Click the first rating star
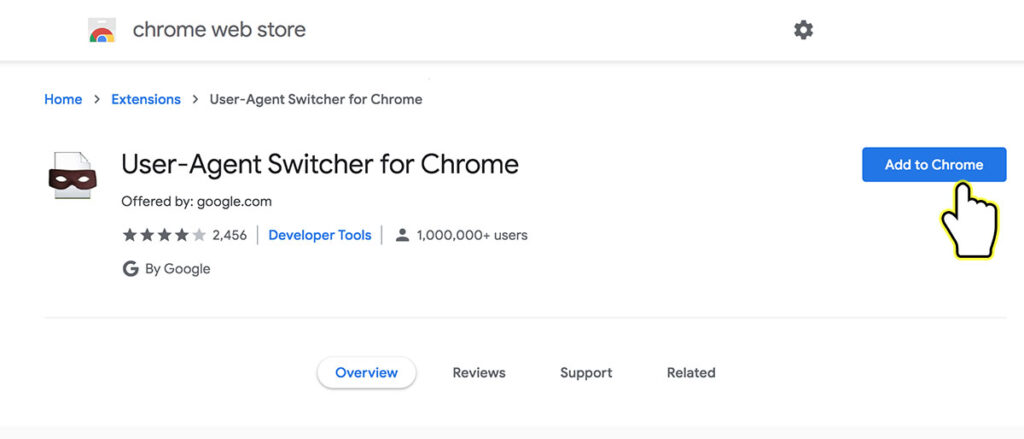 130,235
